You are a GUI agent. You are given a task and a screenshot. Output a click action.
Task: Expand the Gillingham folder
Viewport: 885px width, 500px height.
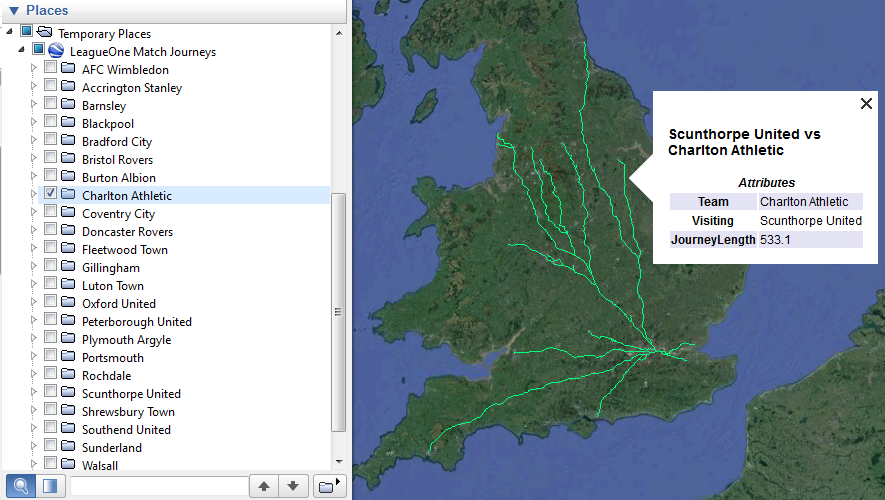pyautogui.click(x=33, y=266)
